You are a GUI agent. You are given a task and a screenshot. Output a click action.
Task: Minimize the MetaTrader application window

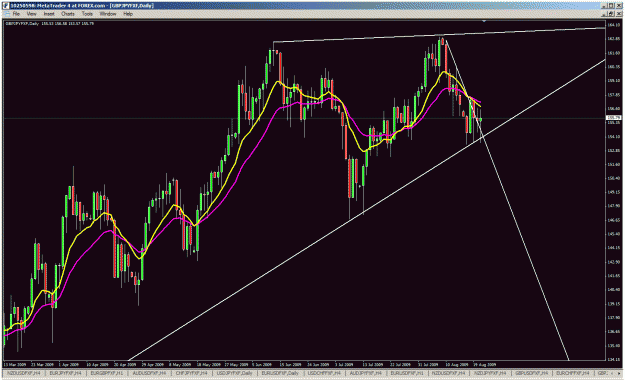pos(605,6)
